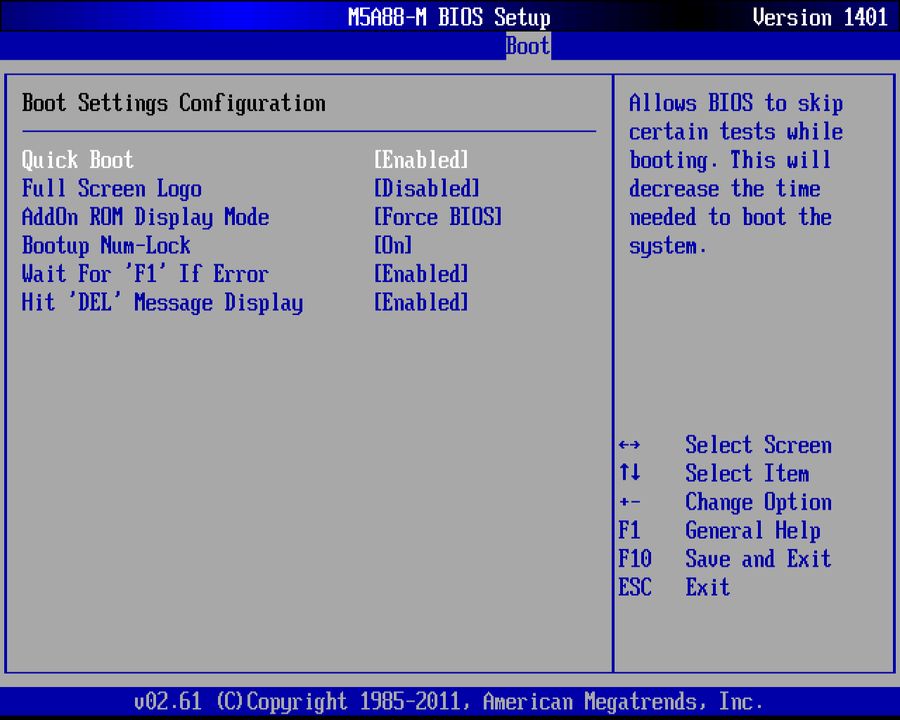Click the plus-minus key legend icon
Viewport: 900px width, 720px height.
point(630,502)
